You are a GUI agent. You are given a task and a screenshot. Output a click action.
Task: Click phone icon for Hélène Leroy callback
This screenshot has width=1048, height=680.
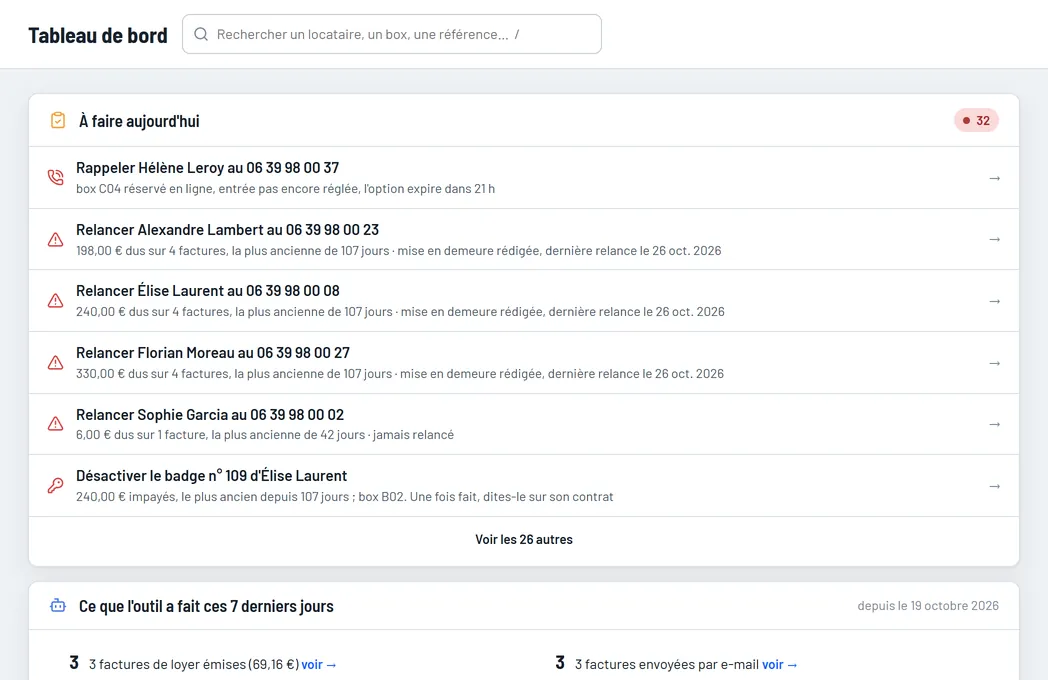pyautogui.click(x=55, y=177)
